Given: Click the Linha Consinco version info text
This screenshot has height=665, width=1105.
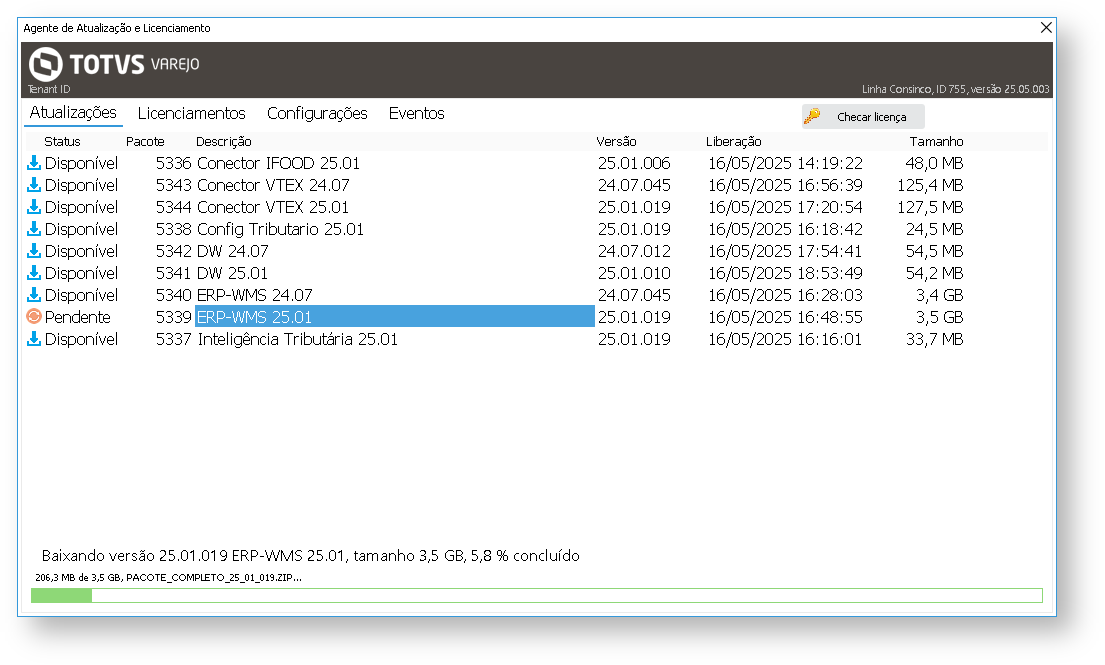Looking at the screenshot, I should coord(956,89).
